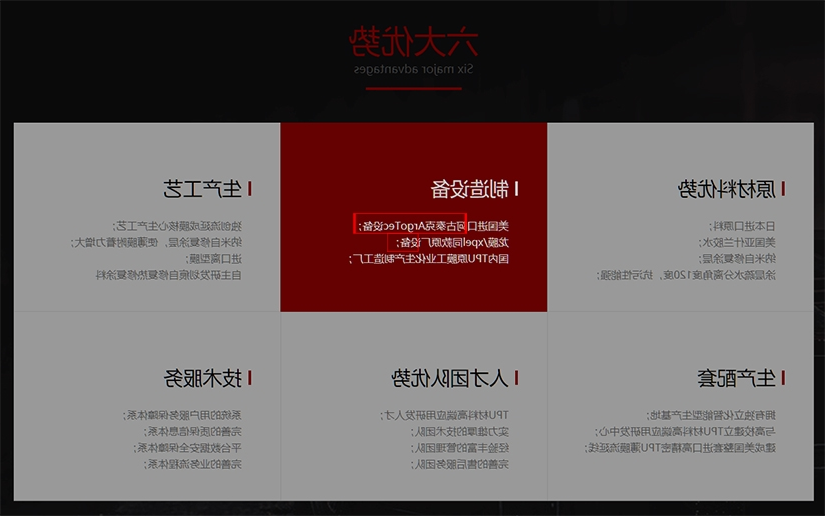Click the line '建成美国整套进口高精密TPU薄膜流延线'

tap(680, 448)
